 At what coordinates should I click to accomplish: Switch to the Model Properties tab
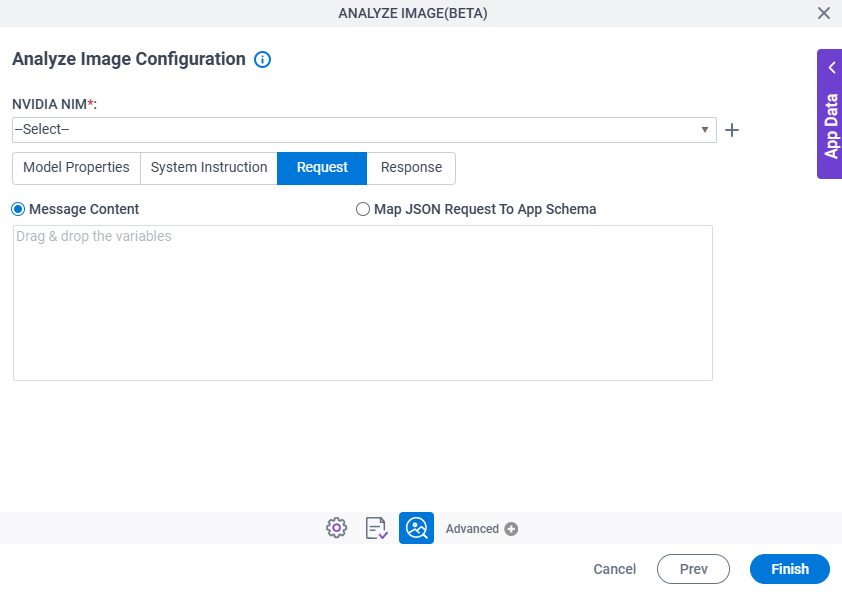[x=76, y=168]
